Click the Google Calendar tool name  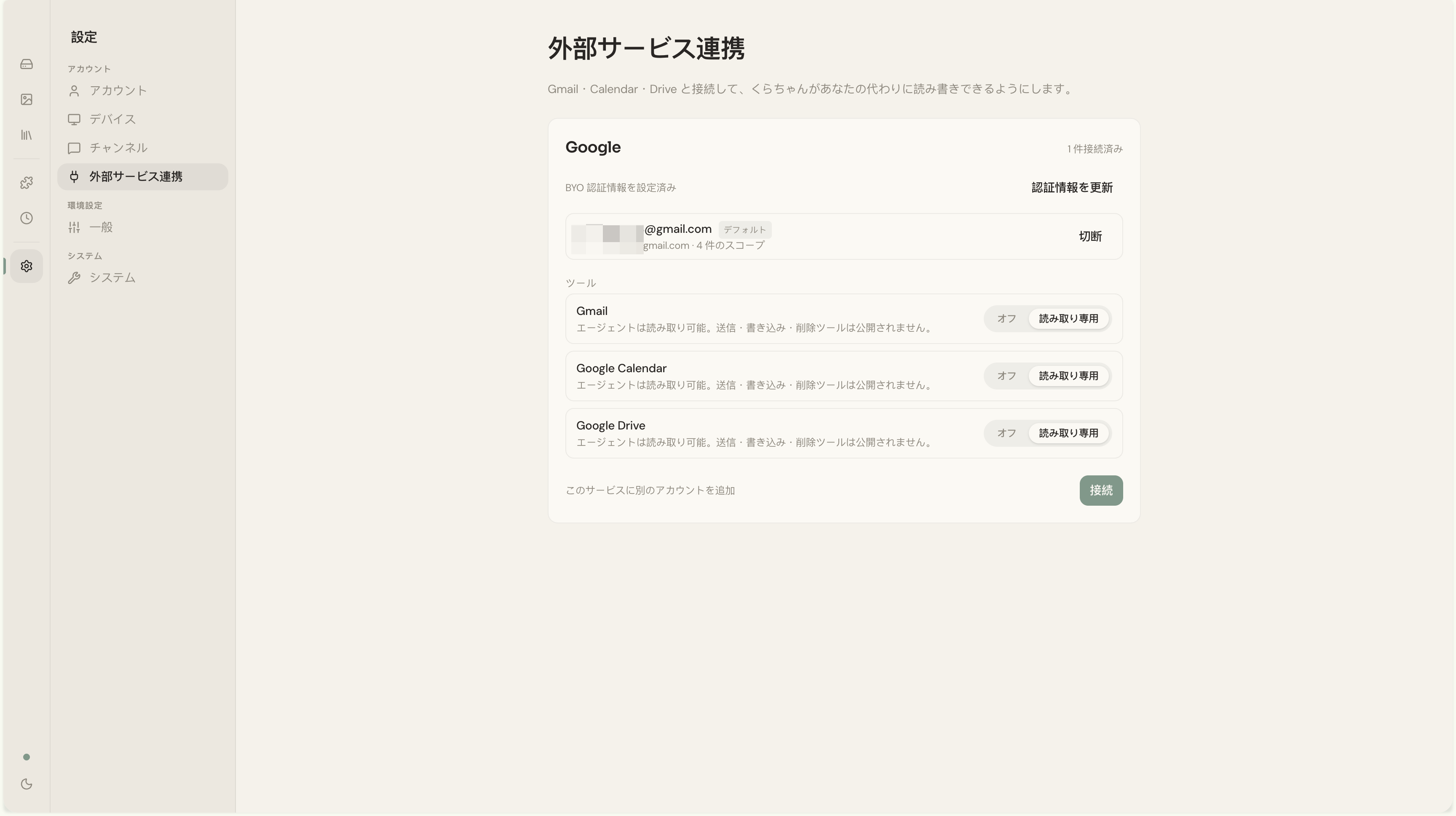621,368
